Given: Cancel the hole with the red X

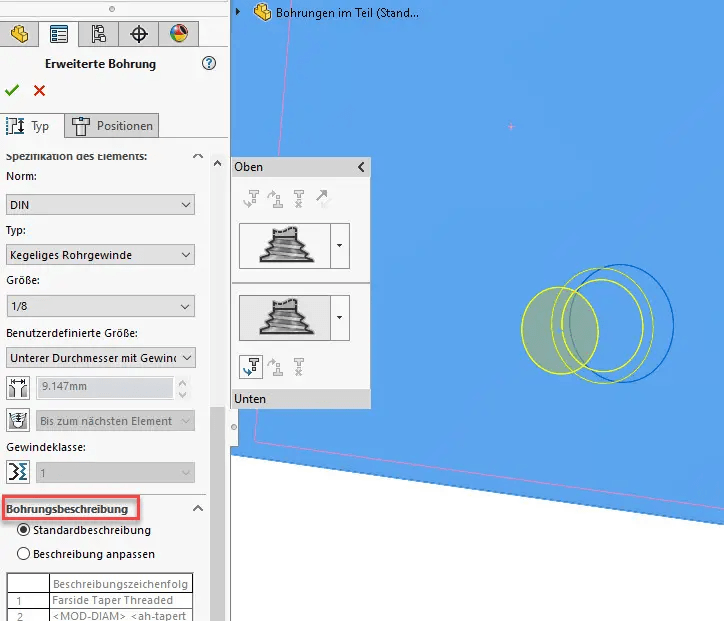Looking at the screenshot, I should [39, 90].
